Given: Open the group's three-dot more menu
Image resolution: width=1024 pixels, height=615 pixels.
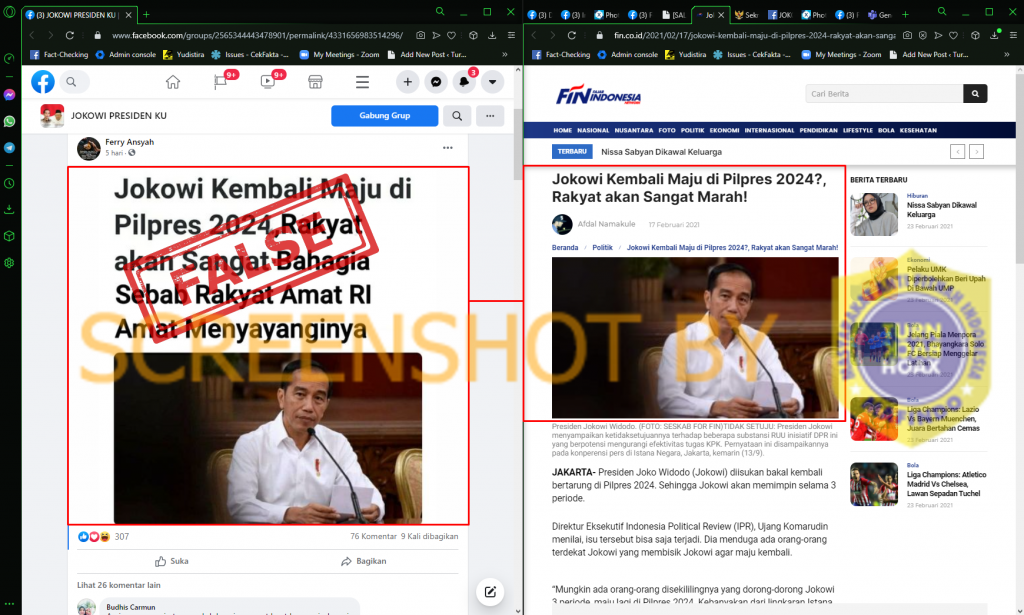Looking at the screenshot, I should coord(490,116).
